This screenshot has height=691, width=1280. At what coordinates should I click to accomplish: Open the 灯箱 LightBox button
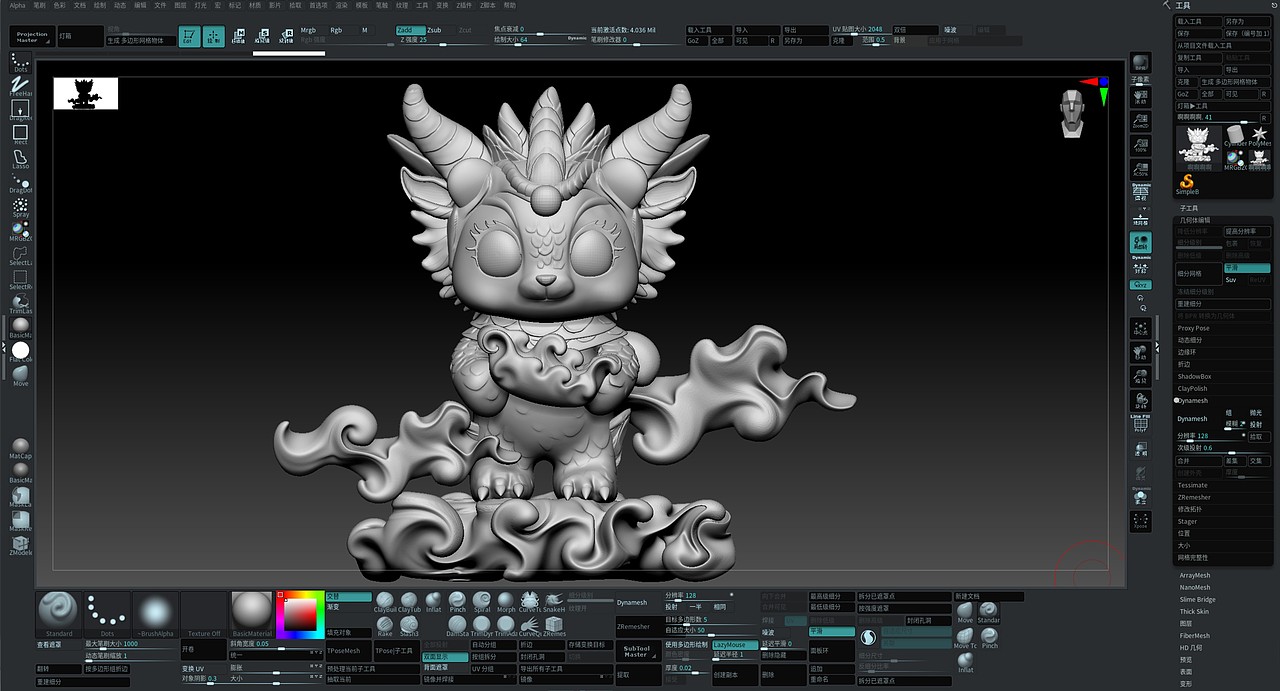[80, 37]
